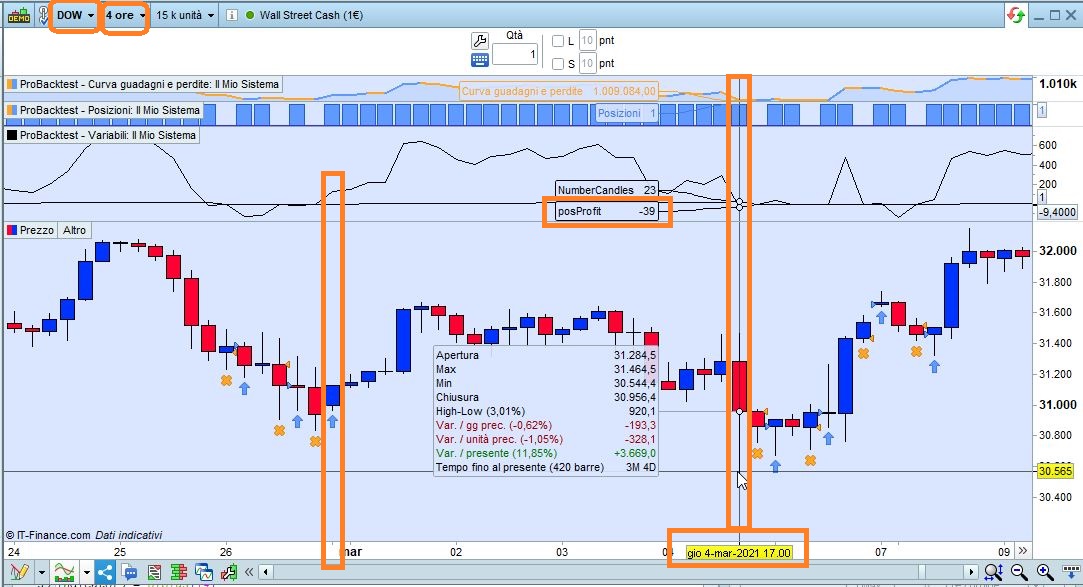Click the -9,4000 variable axis value
Image resolution: width=1083 pixels, height=587 pixels.
click(x=1057, y=212)
